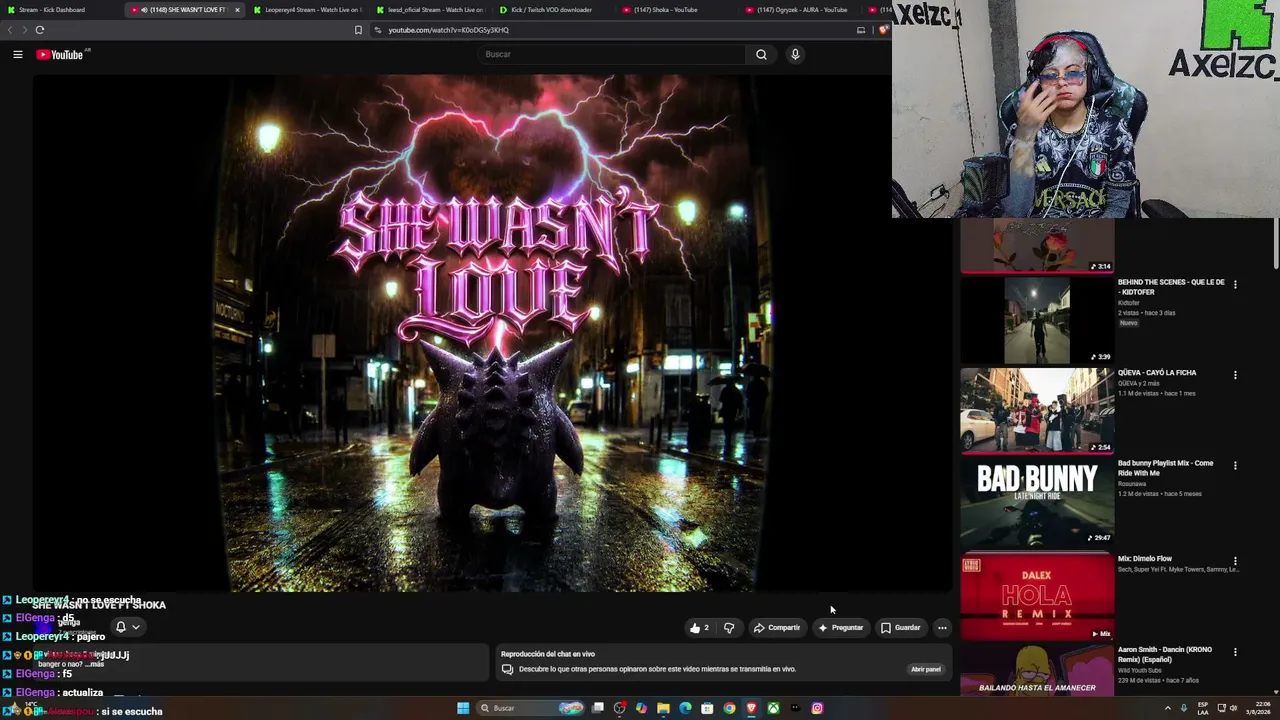This screenshot has width=1280, height=720.
Task: Open Microsoft Store from the taskbar
Action: click(707, 708)
